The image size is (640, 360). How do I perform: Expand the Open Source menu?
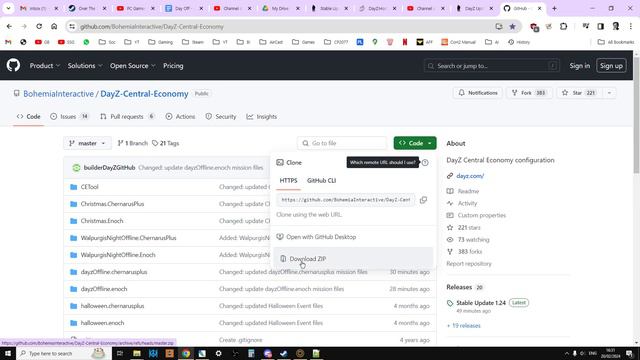coord(132,66)
